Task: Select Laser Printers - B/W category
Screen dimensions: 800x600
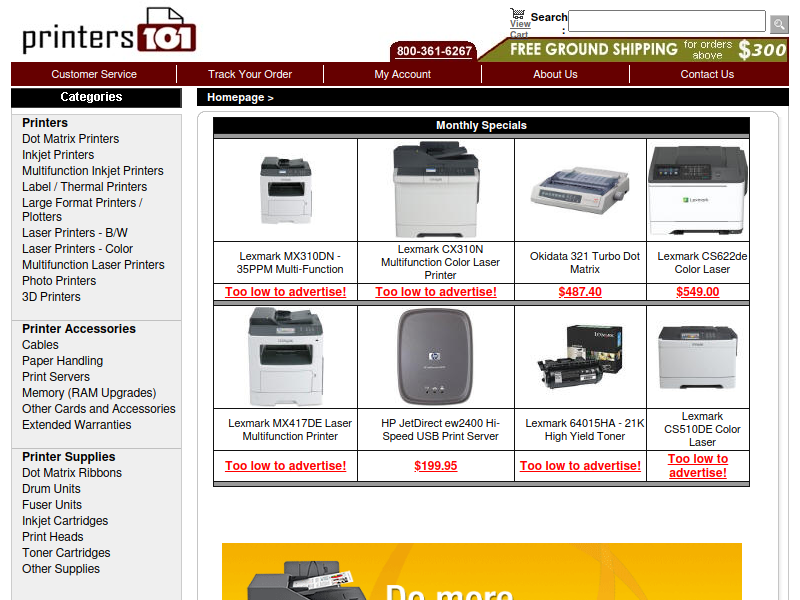Action: [x=75, y=233]
